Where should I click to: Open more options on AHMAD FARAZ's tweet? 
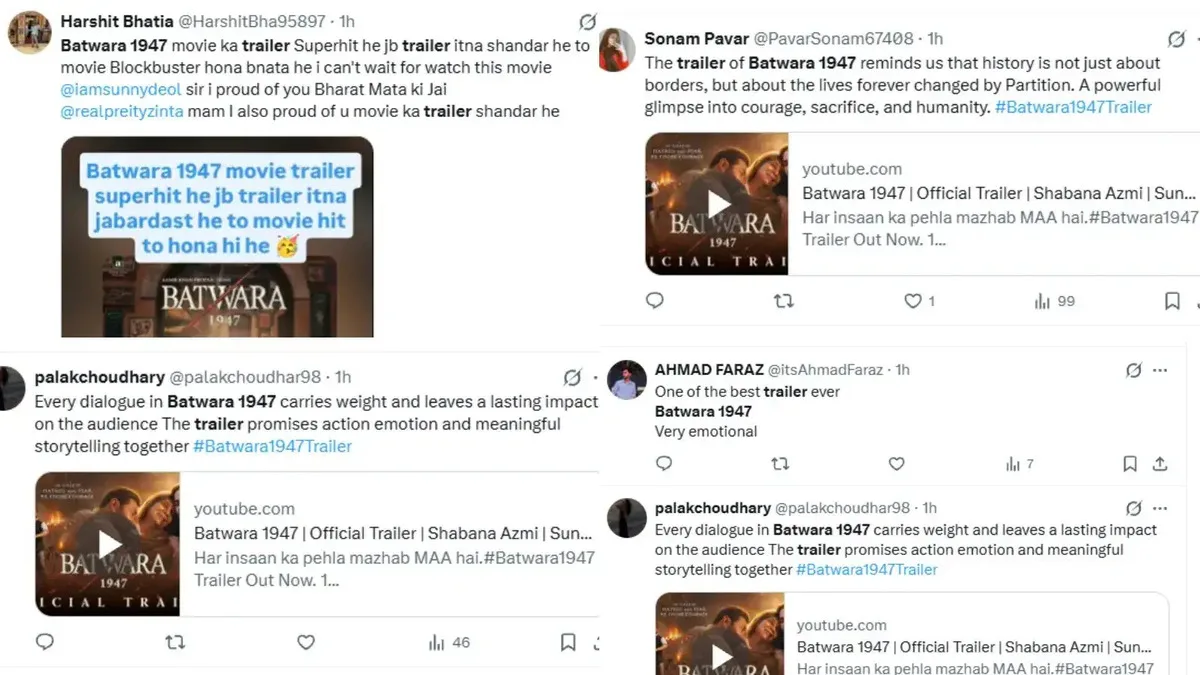[1160, 370]
